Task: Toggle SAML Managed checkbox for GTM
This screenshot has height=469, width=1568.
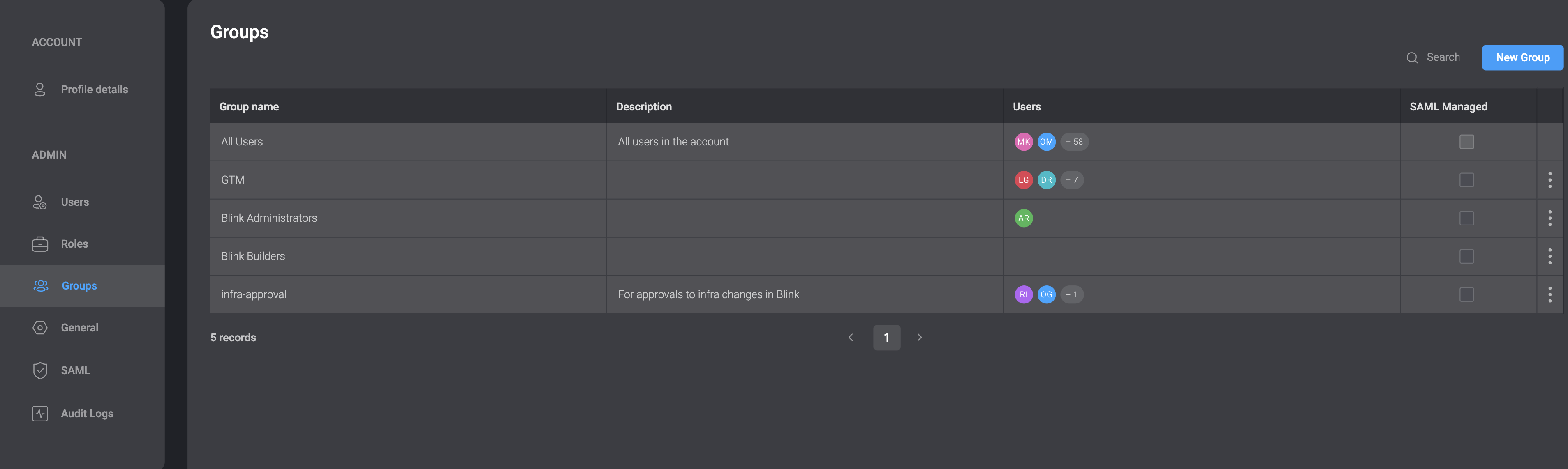Action: (x=1466, y=180)
